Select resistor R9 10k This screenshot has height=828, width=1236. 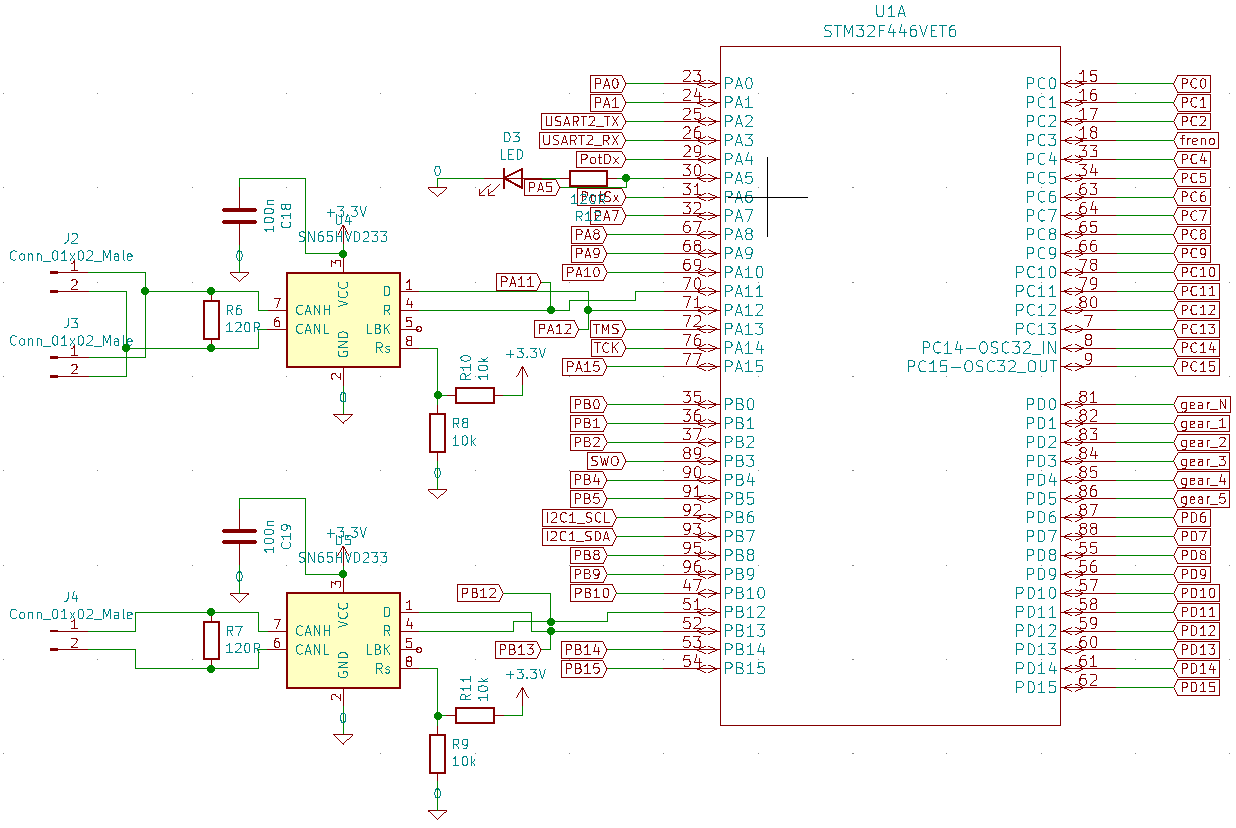tap(436, 755)
